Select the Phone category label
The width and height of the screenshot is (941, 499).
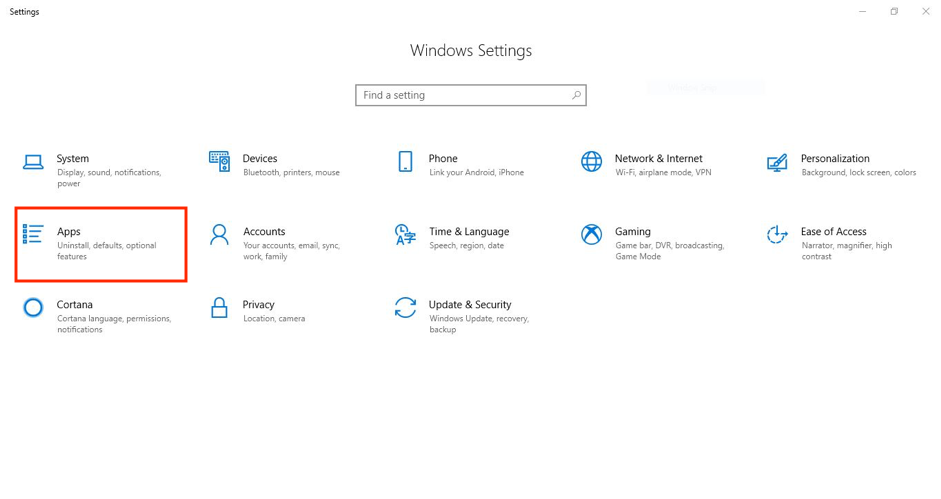pyautogui.click(x=443, y=159)
